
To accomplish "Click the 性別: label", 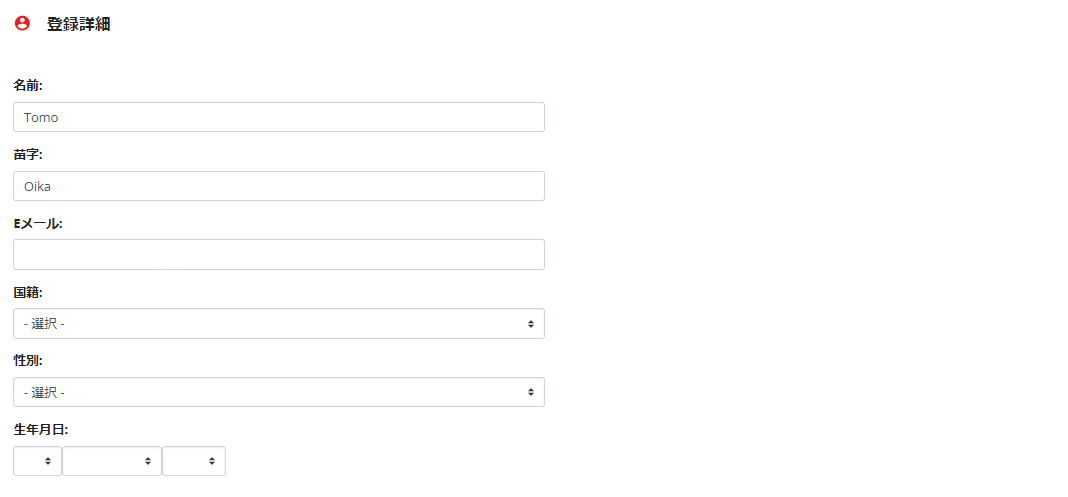I will (x=28, y=361).
